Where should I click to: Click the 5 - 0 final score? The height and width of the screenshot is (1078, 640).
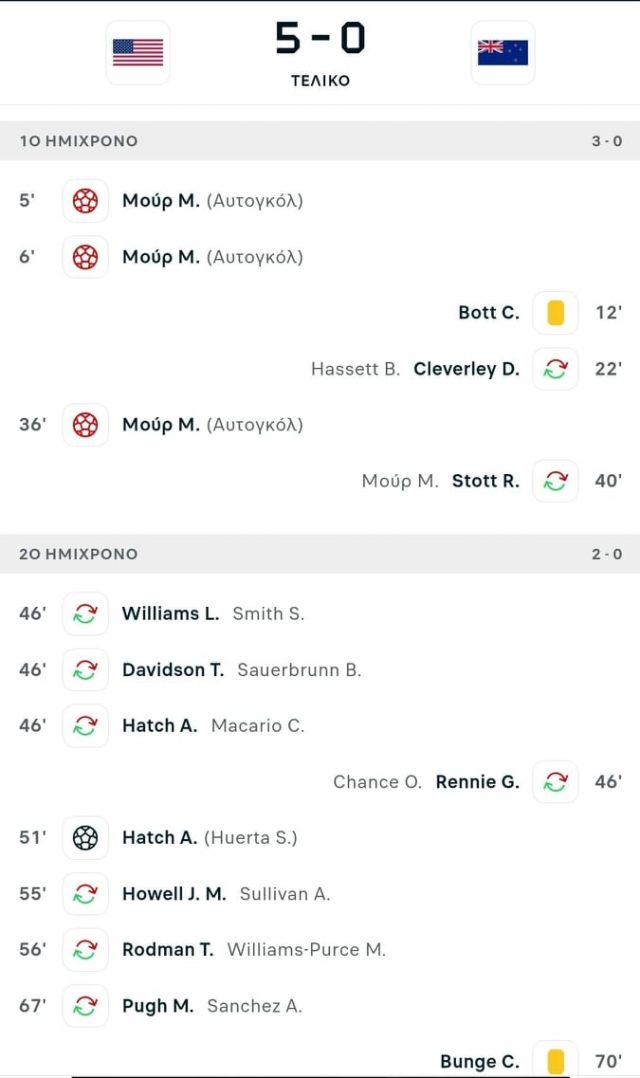[x=320, y=38]
